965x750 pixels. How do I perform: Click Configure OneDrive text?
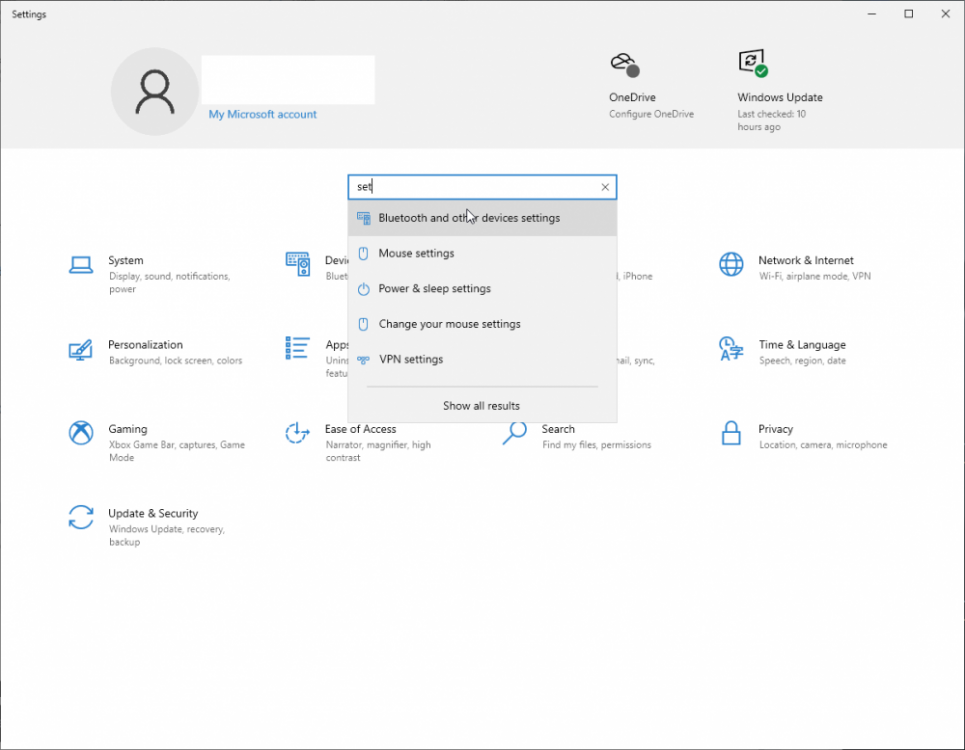pyautogui.click(x=651, y=114)
